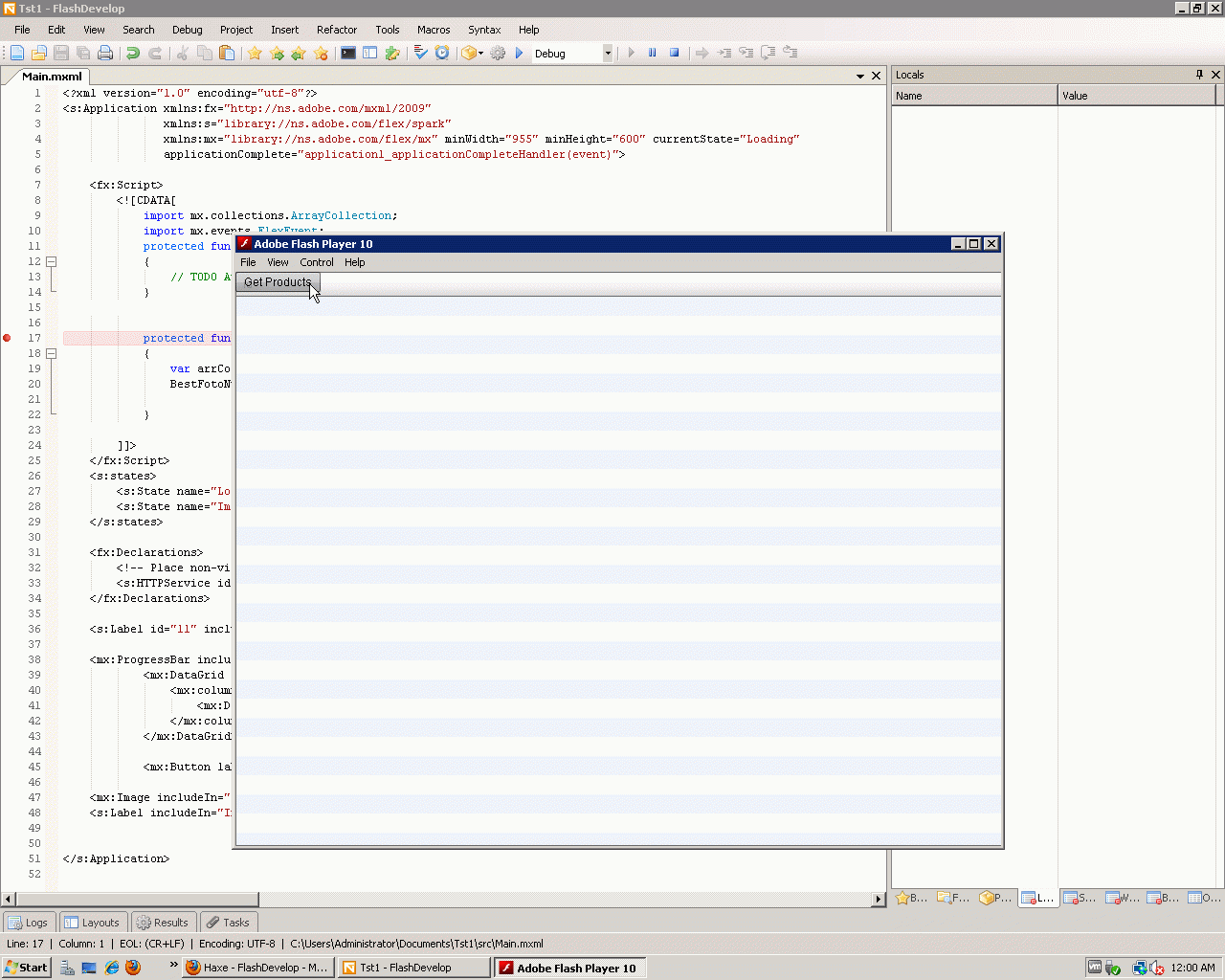
Task: Click the Undo green arrow icon
Action: coord(133,54)
